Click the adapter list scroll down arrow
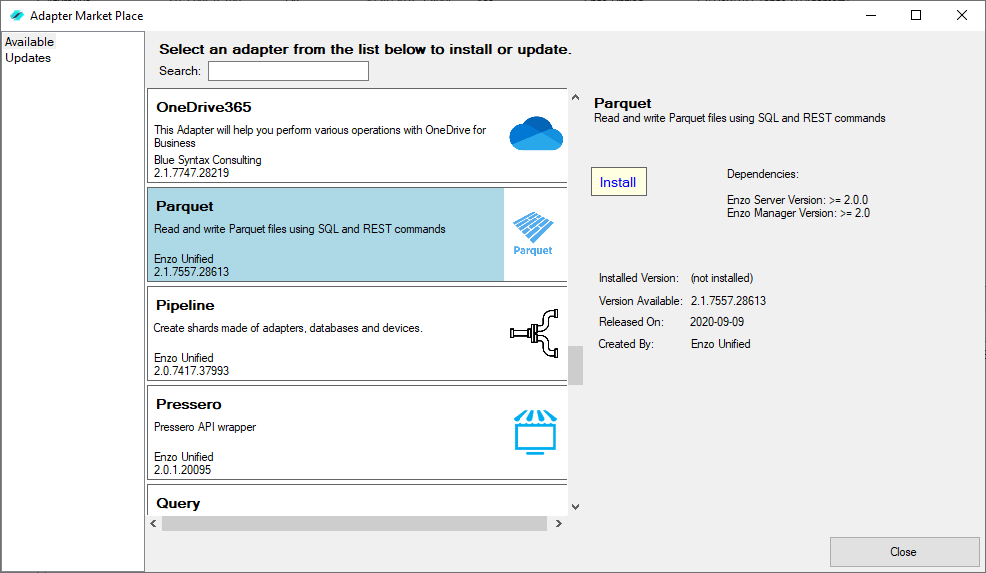Screen dimensions: 986x573 coord(575,506)
